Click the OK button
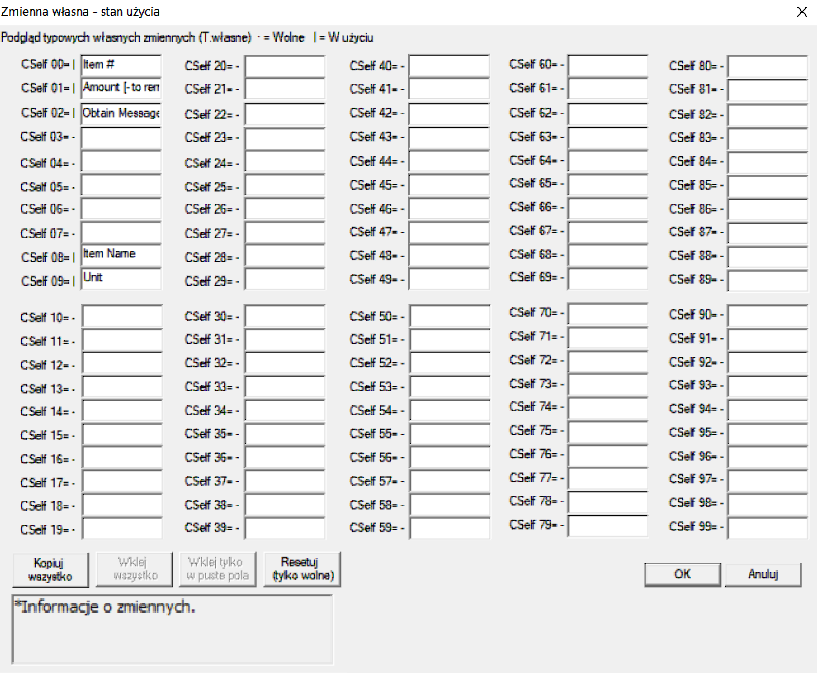 [682, 574]
